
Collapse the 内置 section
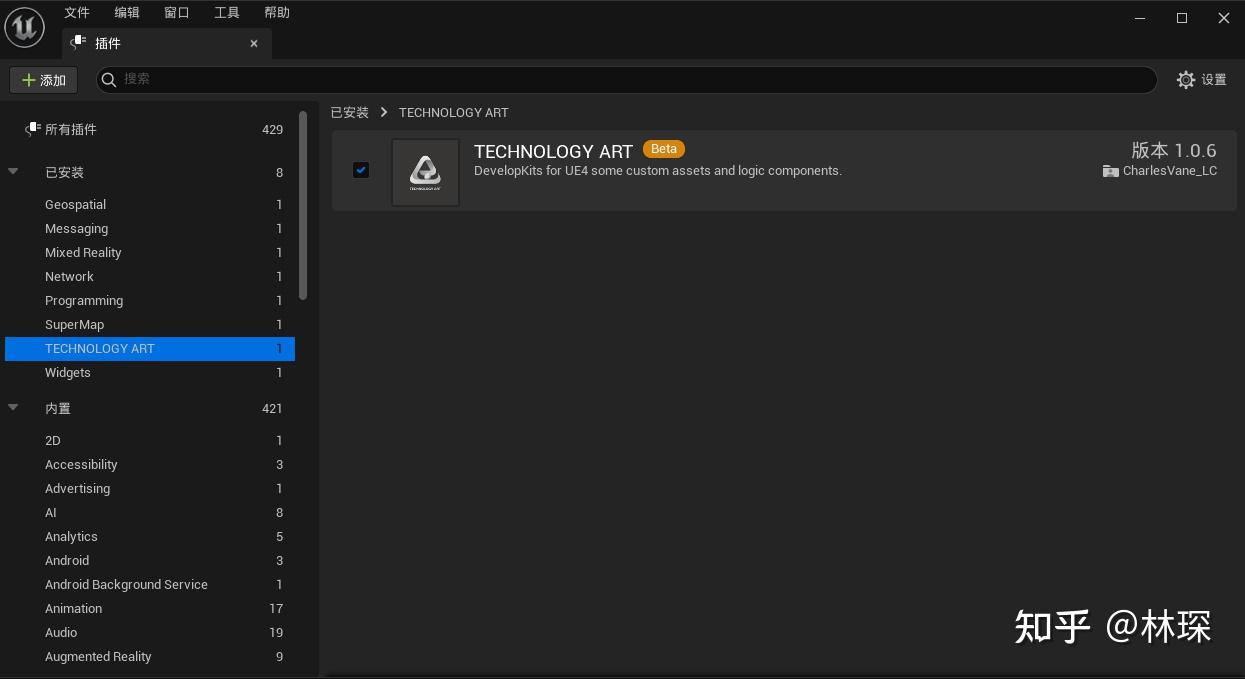[13, 407]
